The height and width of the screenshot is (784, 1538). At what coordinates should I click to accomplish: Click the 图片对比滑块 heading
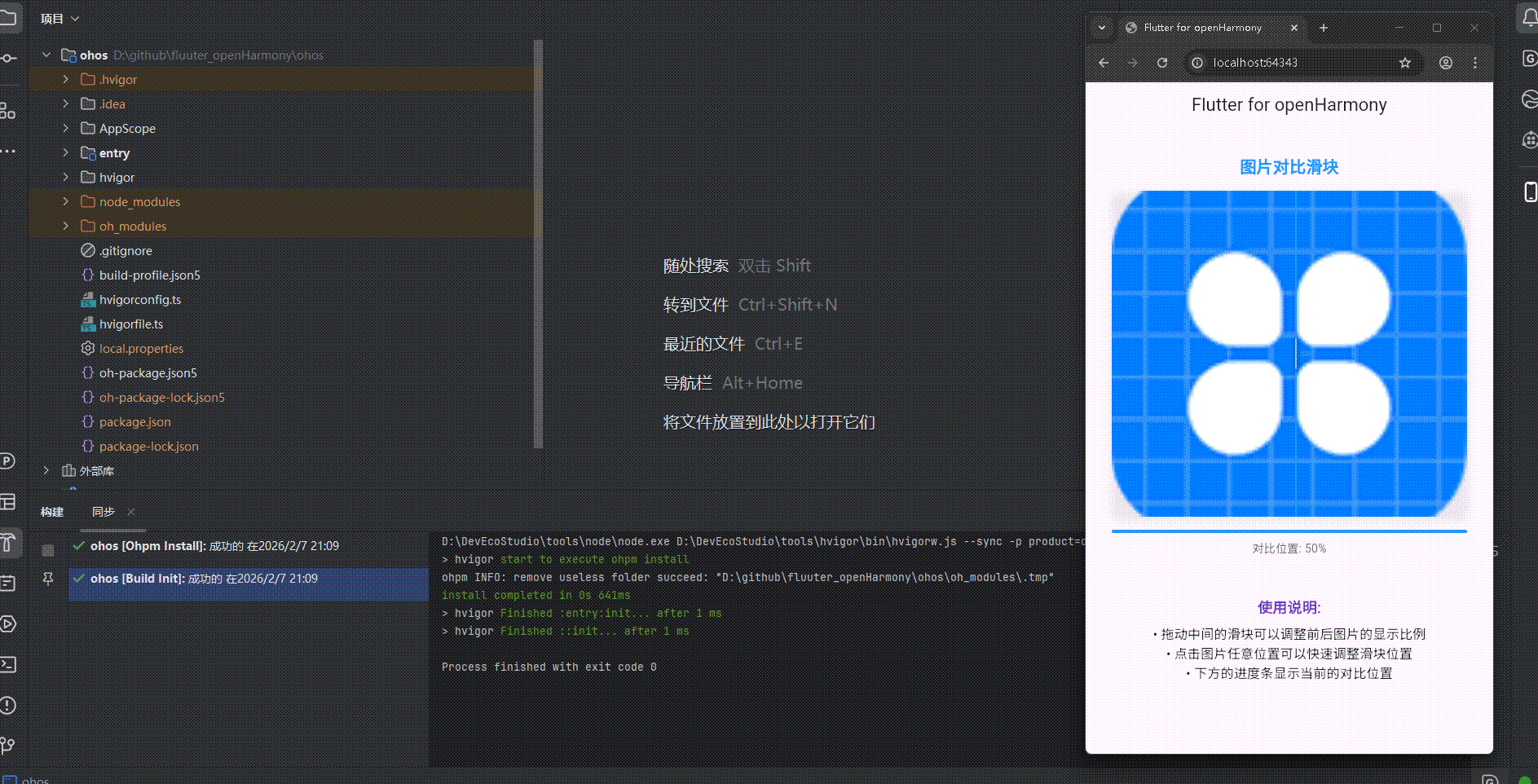coord(1289,167)
